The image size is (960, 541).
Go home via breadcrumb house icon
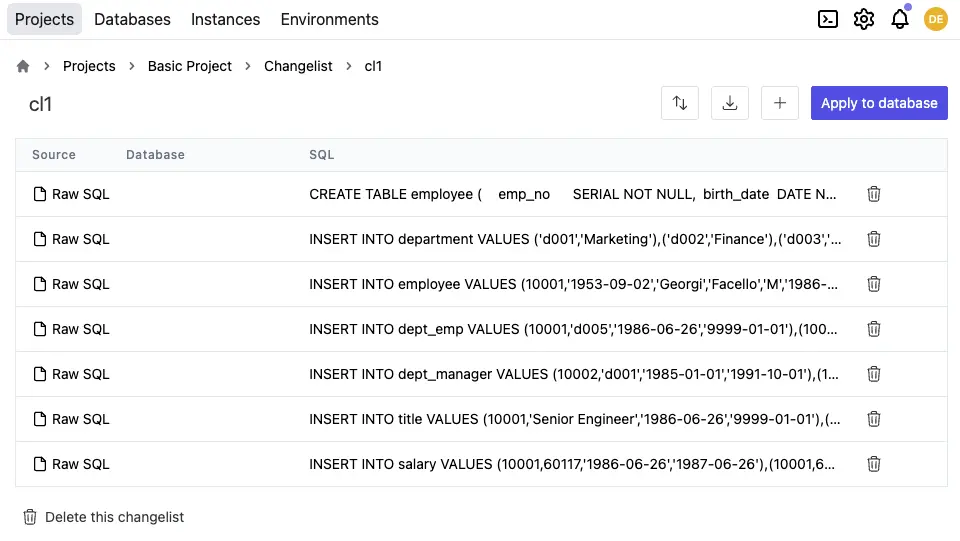click(x=23, y=66)
